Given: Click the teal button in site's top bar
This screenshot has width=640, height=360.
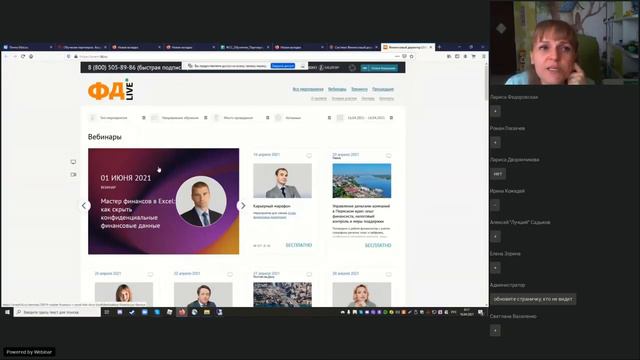Looking at the screenshot, I should [379, 68].
